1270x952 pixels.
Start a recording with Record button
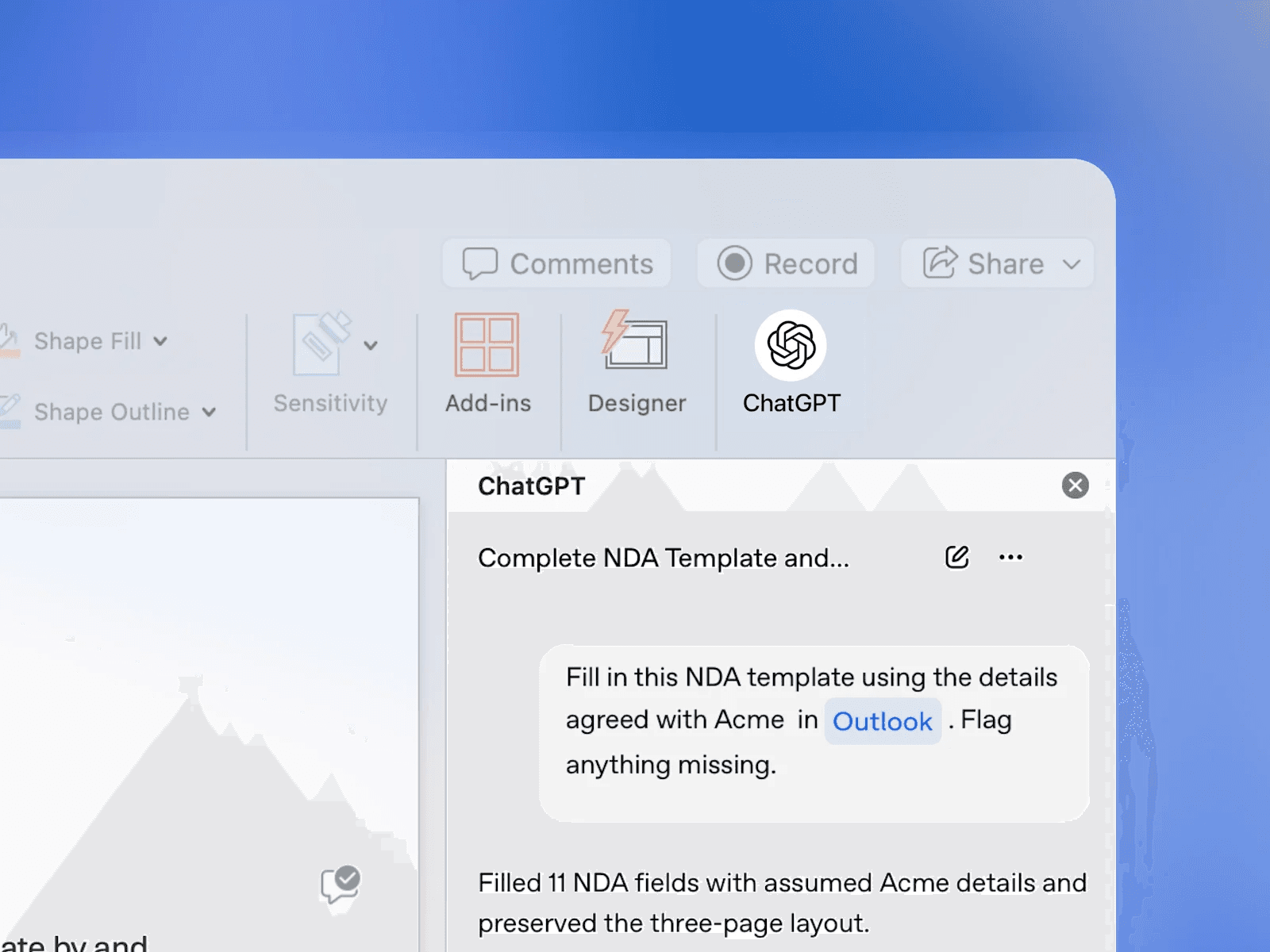coord(786,263)
